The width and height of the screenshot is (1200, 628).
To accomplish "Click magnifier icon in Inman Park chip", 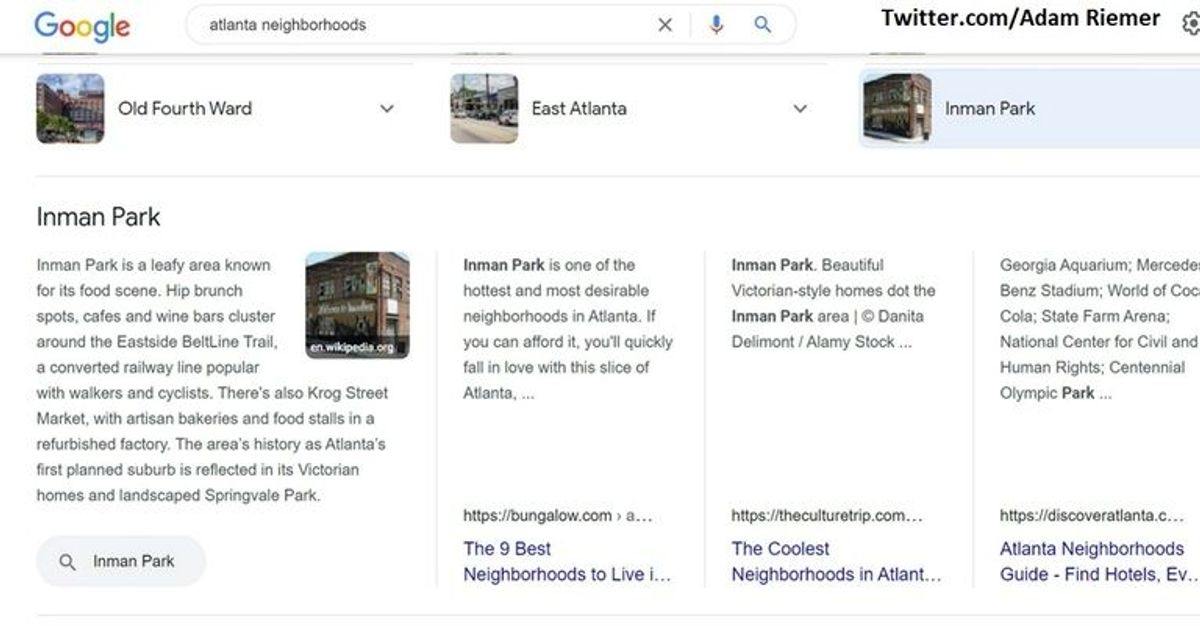I will [68, 562].
